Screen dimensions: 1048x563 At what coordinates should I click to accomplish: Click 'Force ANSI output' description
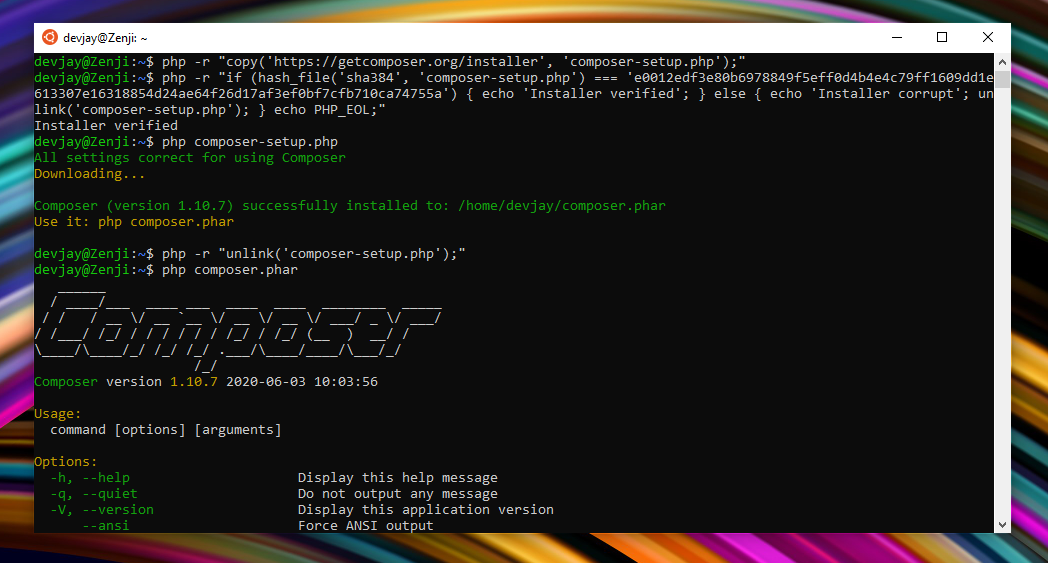tap(366, 526)
